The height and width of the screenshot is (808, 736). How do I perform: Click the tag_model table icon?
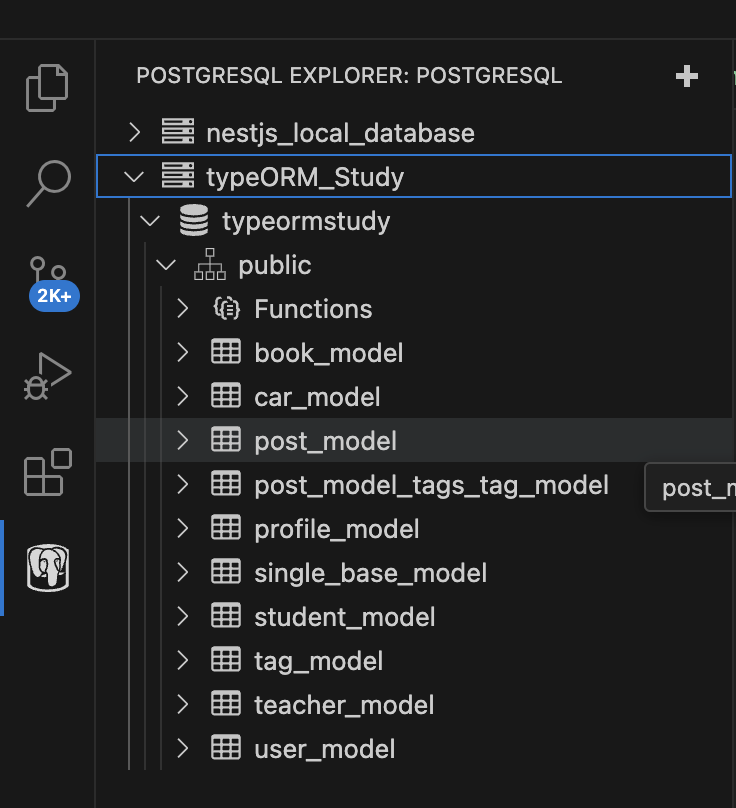pyautogui.click(x=226, y=660)
